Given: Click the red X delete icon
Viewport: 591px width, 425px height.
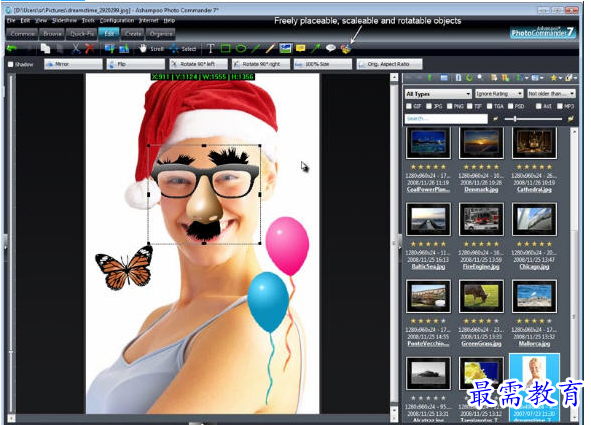Looking at the screenshot, I should coord(90,48).
